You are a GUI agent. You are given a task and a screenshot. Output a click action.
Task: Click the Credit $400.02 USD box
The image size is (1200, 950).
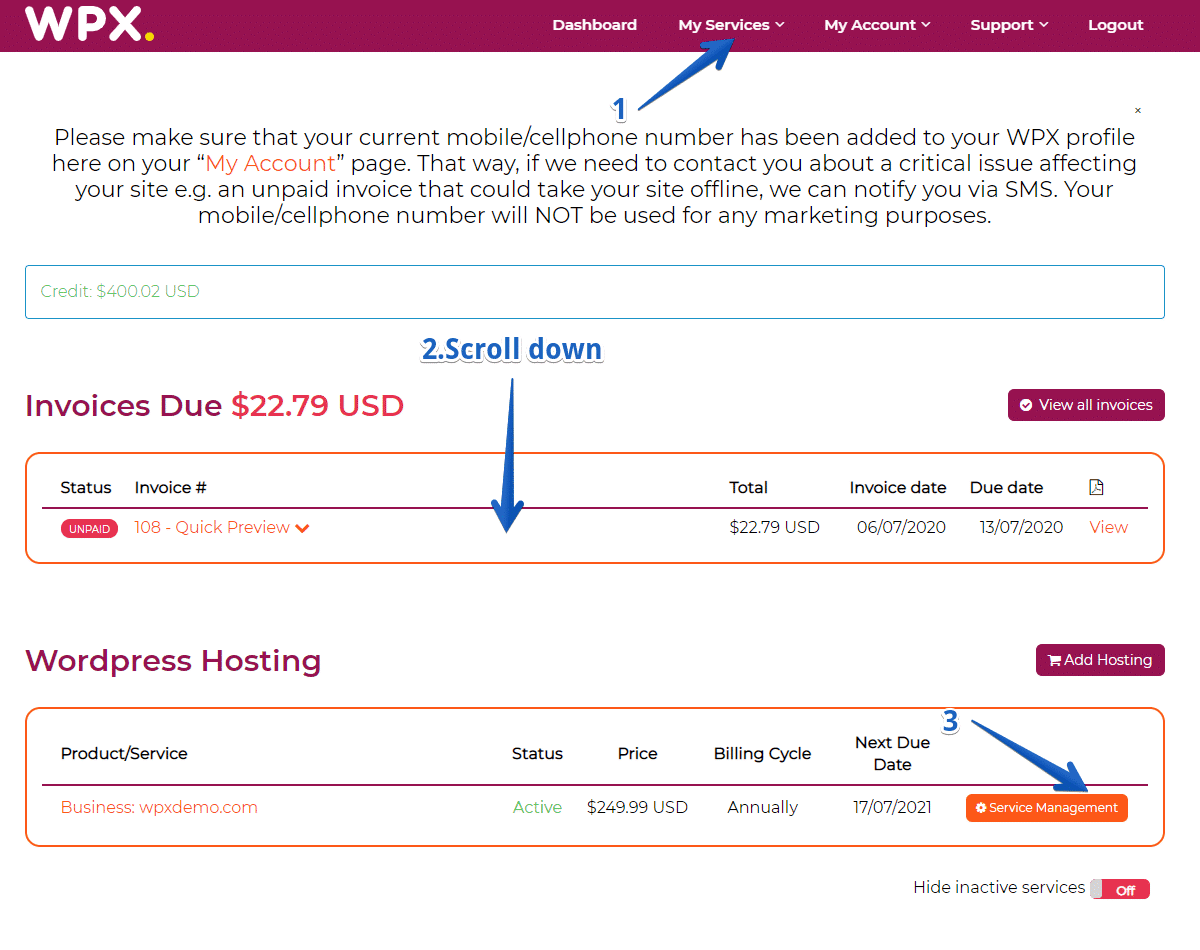tap(595, 292)
